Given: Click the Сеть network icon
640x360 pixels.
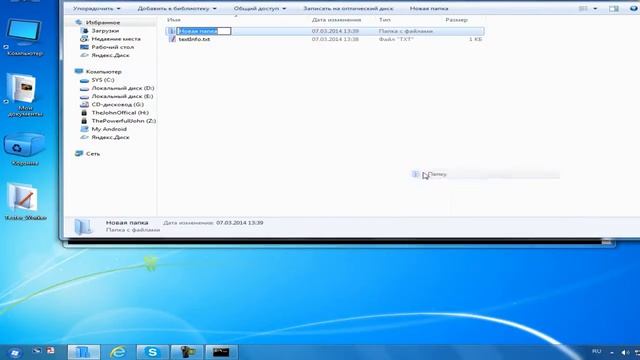Looking at the screenshot, I should (x=79, y=153).
